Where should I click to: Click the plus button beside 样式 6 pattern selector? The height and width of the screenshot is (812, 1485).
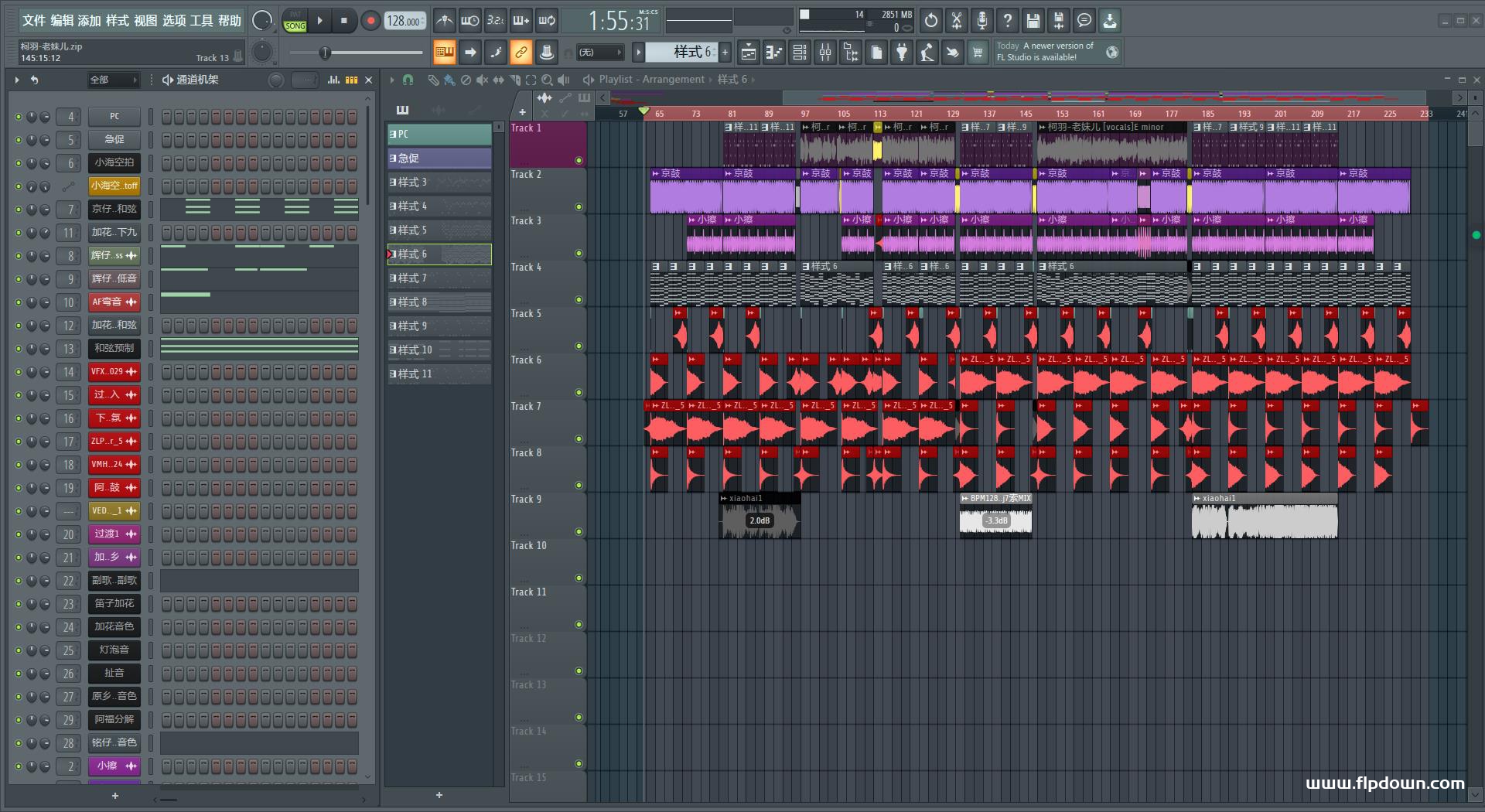(x=725, y=53)
